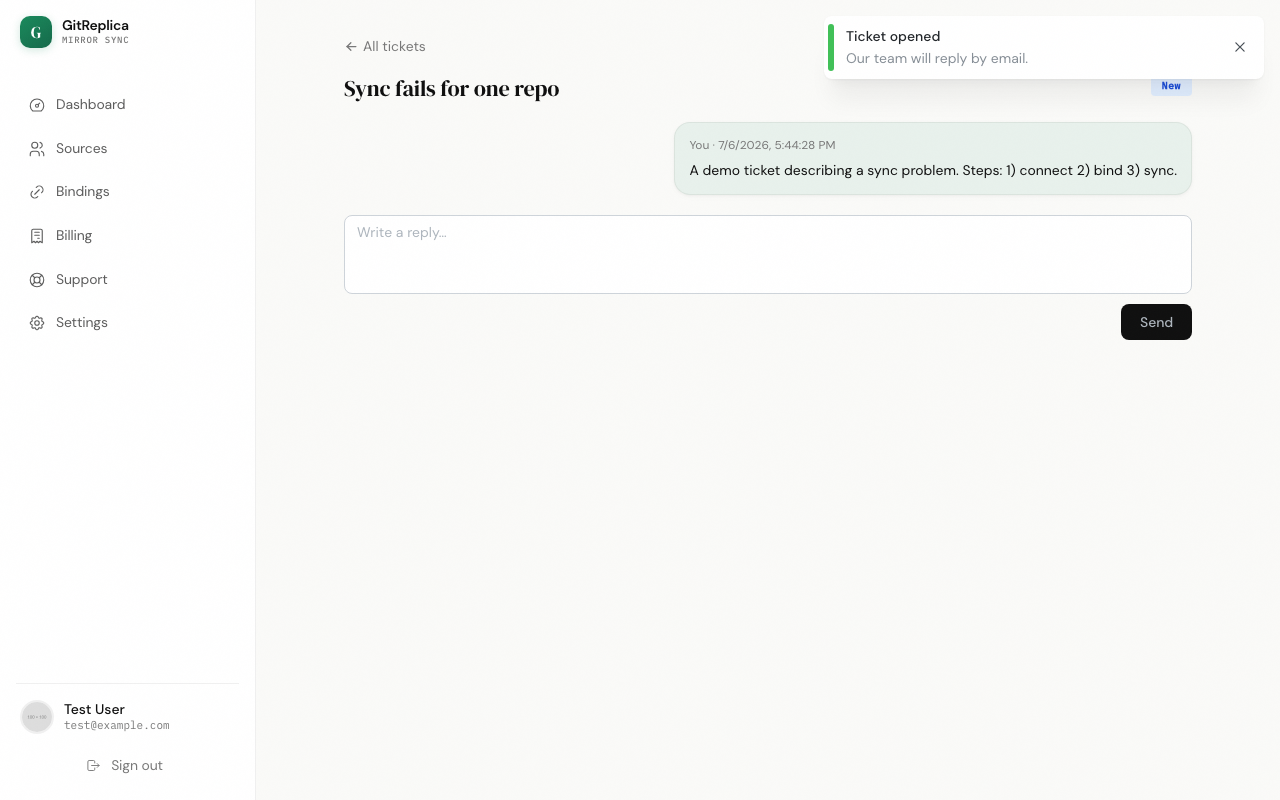This screenshot has height=800, width=1280.
Task: Open Dashboard via its compass icon
Action: click(x=37, y=105)
